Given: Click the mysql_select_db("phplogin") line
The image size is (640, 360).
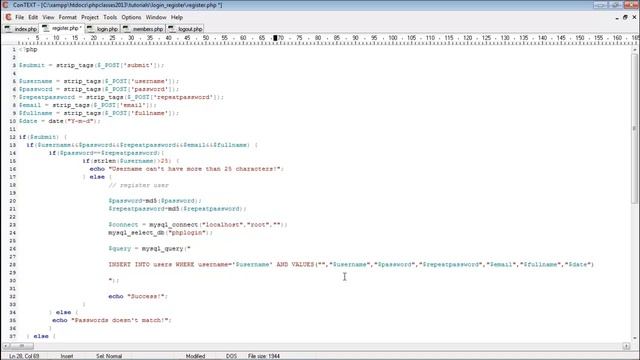Looking at the screenshot, I should [x=160, y=233].
